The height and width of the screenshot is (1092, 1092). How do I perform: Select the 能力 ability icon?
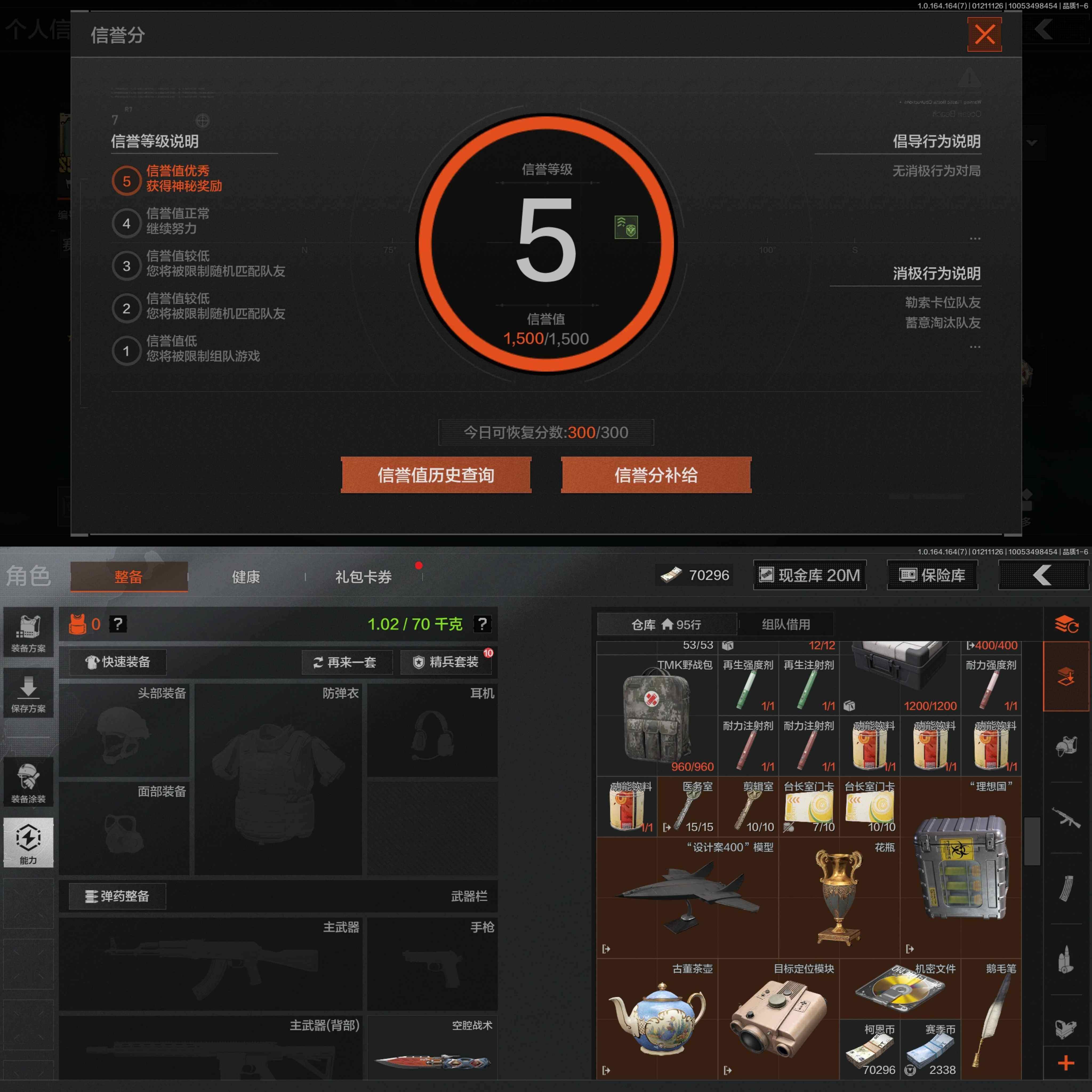click(x=28, y=842)
